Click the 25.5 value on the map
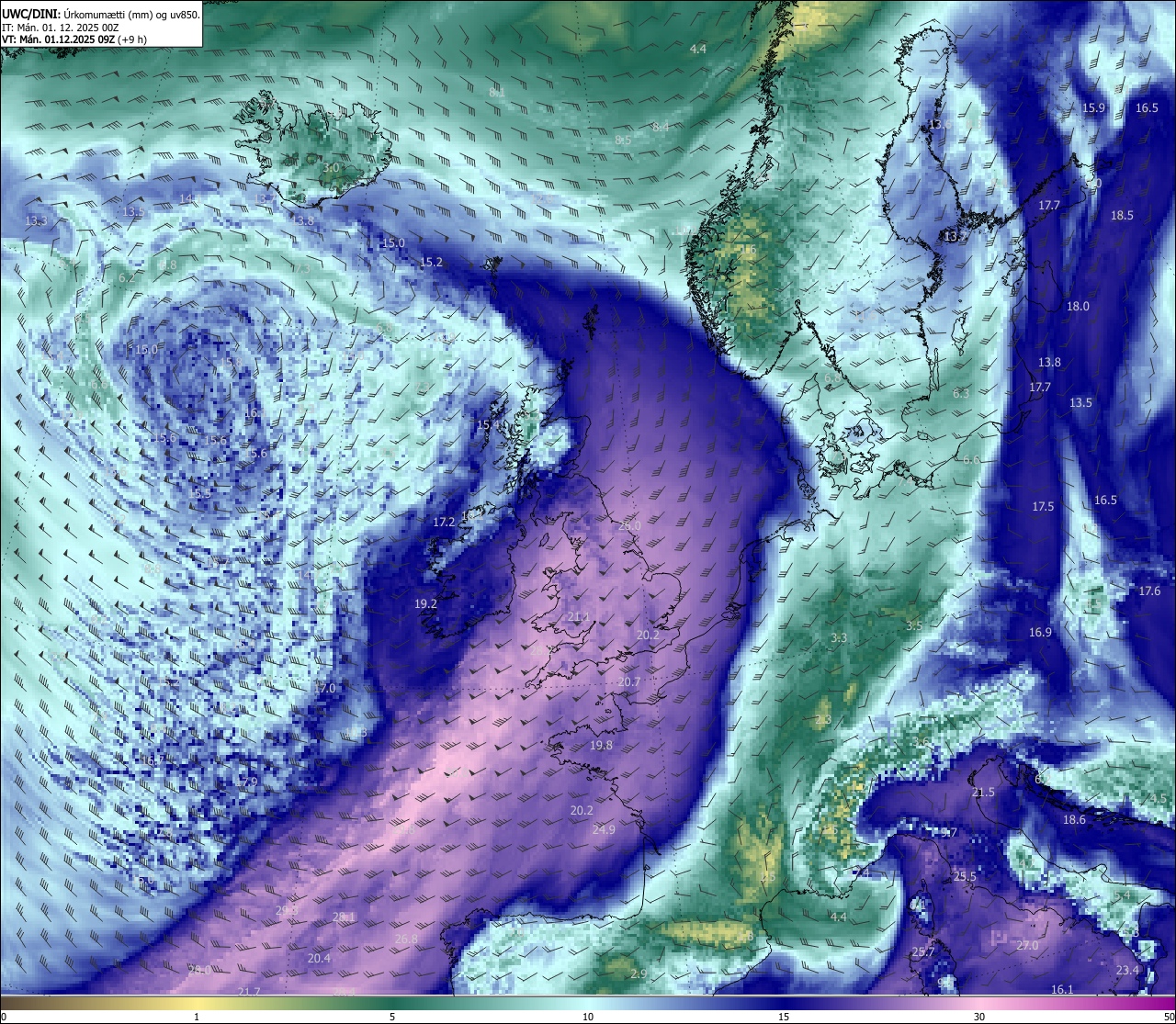1176x1024 pixels. 965,878
